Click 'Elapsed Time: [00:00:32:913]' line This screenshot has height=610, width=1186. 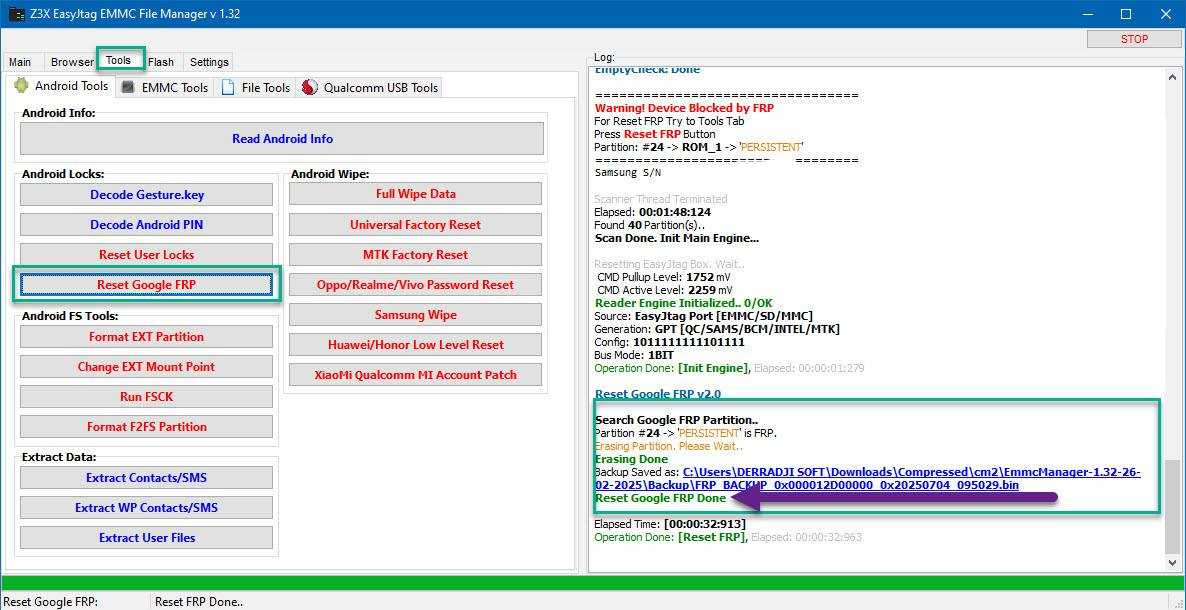coord(670,524)
